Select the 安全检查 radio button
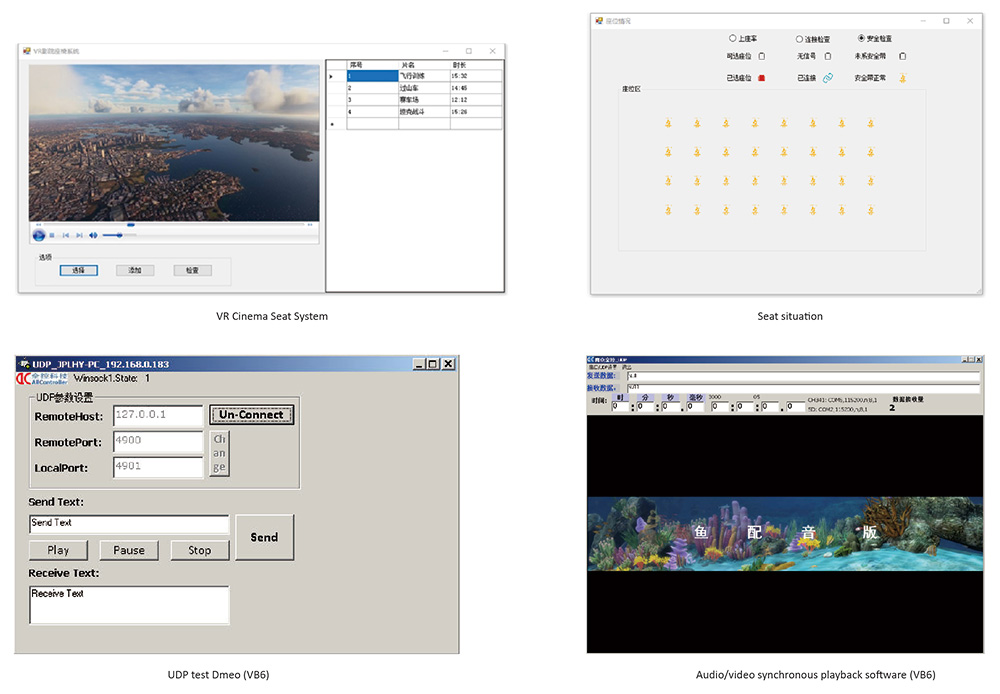Viewport: 1000px width, 694px height. (x=862, y=38)
